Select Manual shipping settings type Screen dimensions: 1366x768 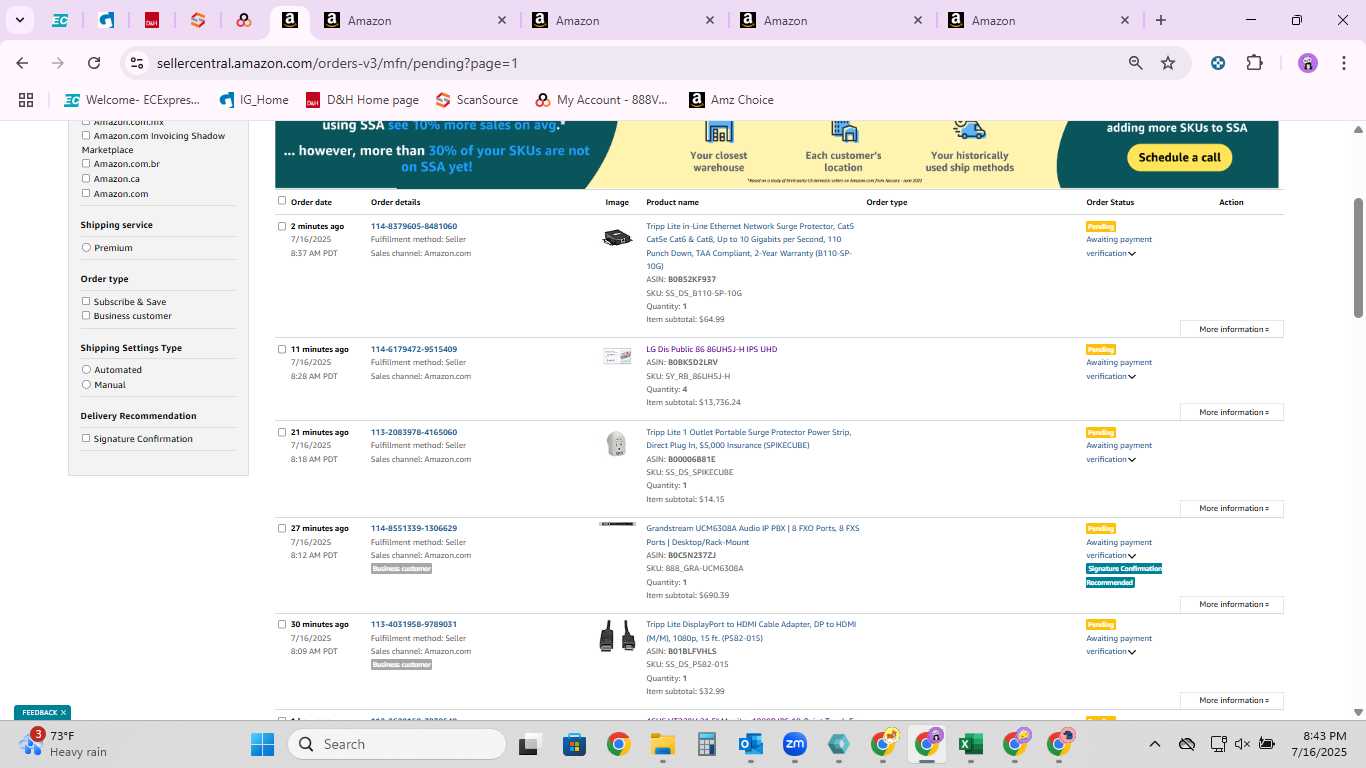tap(86, 384)
